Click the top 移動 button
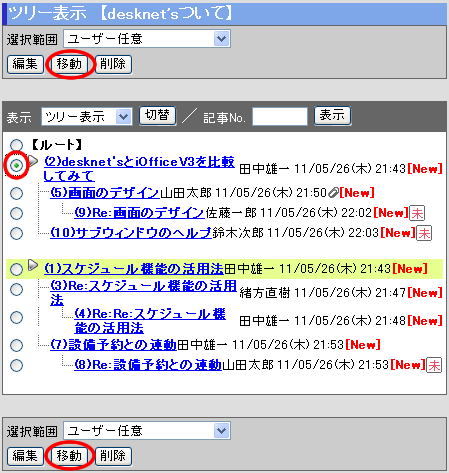This screenshot has width=449, height=473. coord(69,64)
